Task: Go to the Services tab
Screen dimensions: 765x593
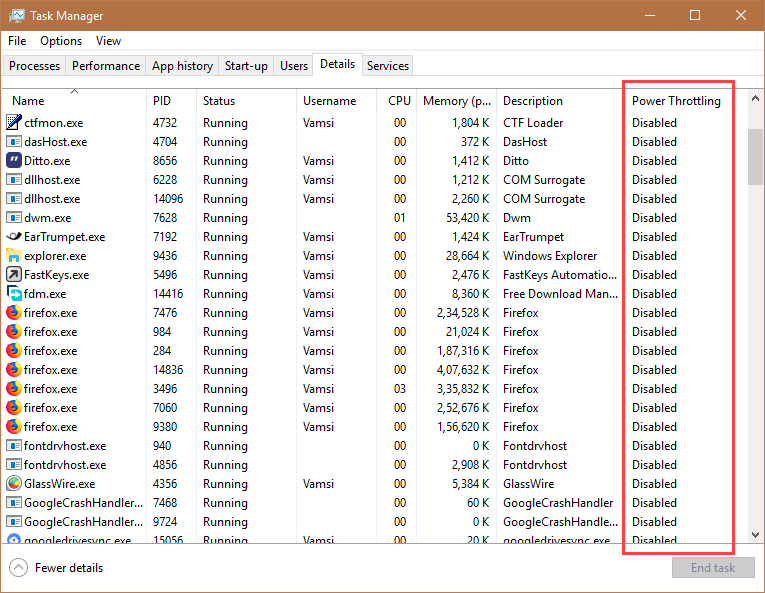Action: (387, 66)
